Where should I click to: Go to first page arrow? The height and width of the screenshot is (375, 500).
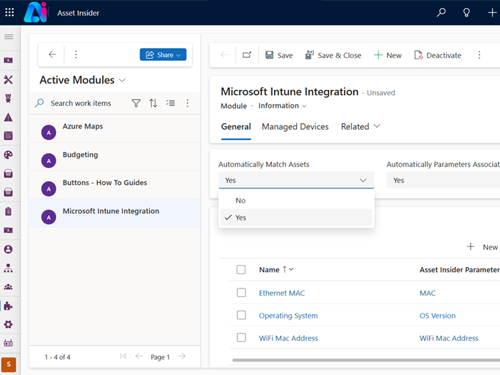pos(123,356)
